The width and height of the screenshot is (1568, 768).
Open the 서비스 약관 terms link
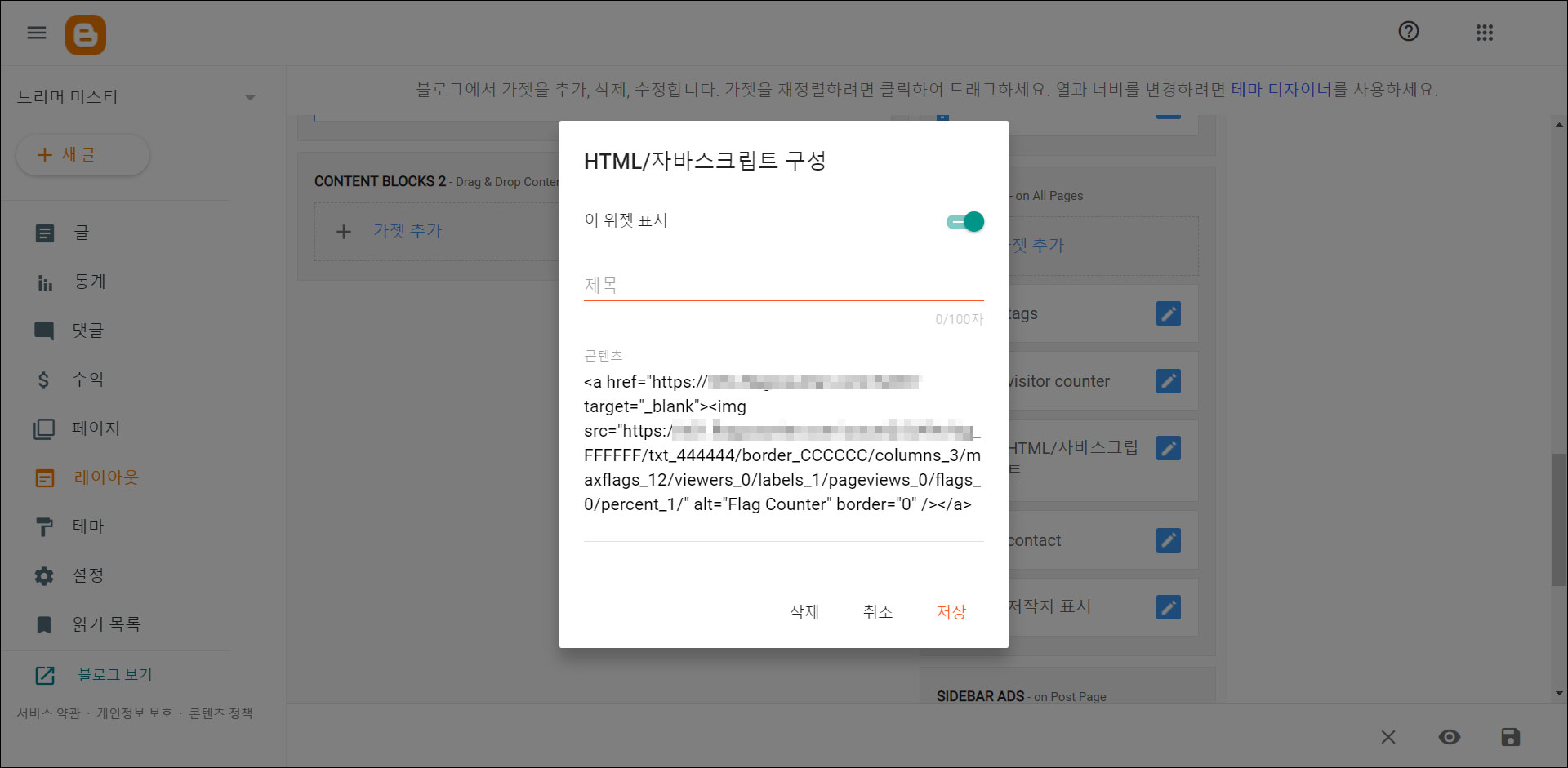tap(49, 713)
